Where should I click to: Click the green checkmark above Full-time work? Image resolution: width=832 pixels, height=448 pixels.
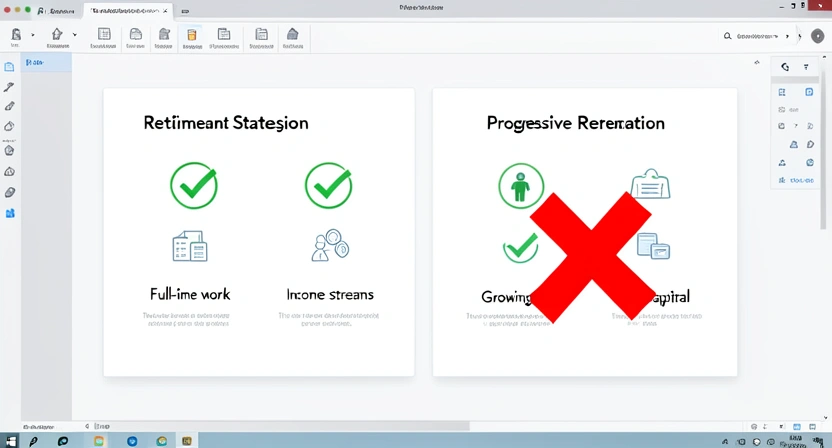[x=193, y=185]
